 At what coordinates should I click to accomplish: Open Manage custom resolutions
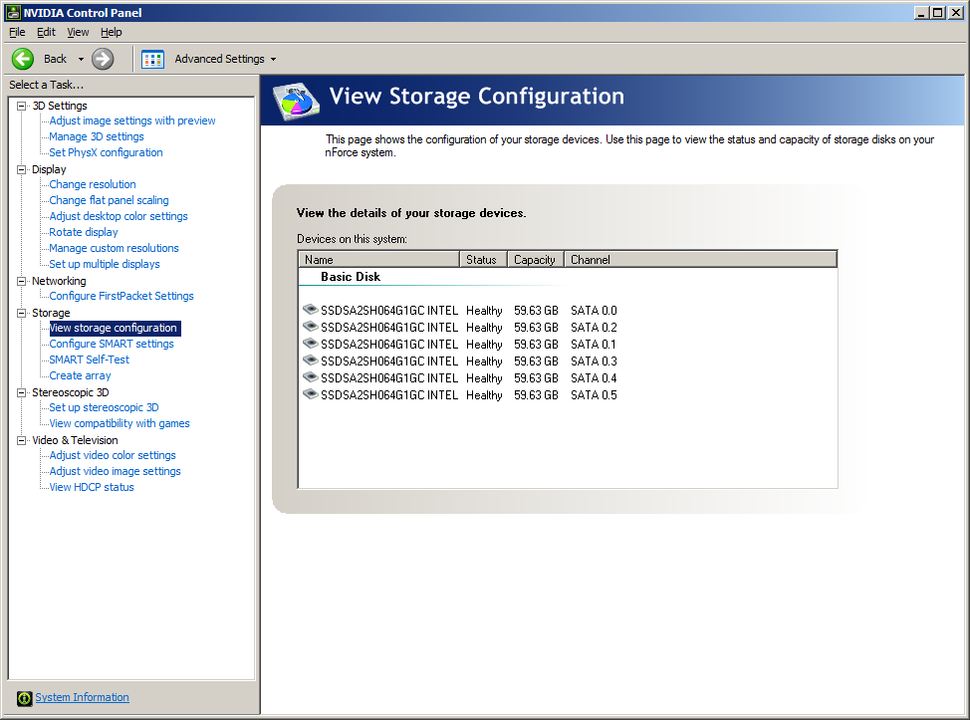click(114, 248)
